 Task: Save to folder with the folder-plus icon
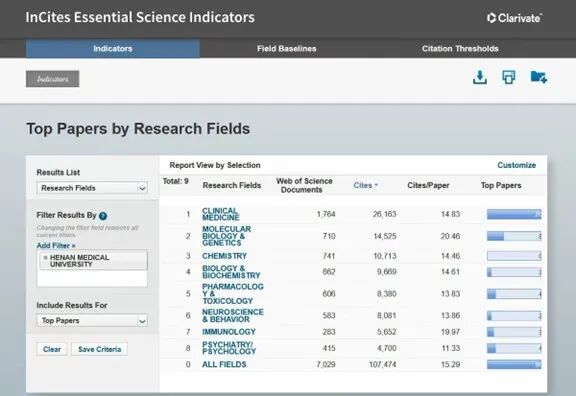539,77
